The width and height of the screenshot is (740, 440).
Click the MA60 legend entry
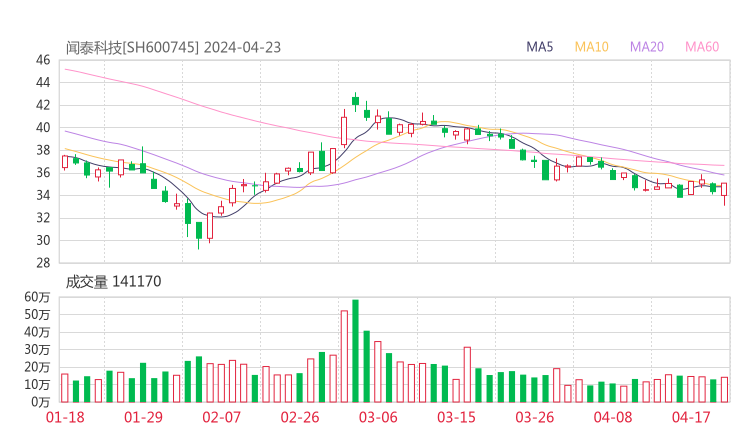(702, 47)
